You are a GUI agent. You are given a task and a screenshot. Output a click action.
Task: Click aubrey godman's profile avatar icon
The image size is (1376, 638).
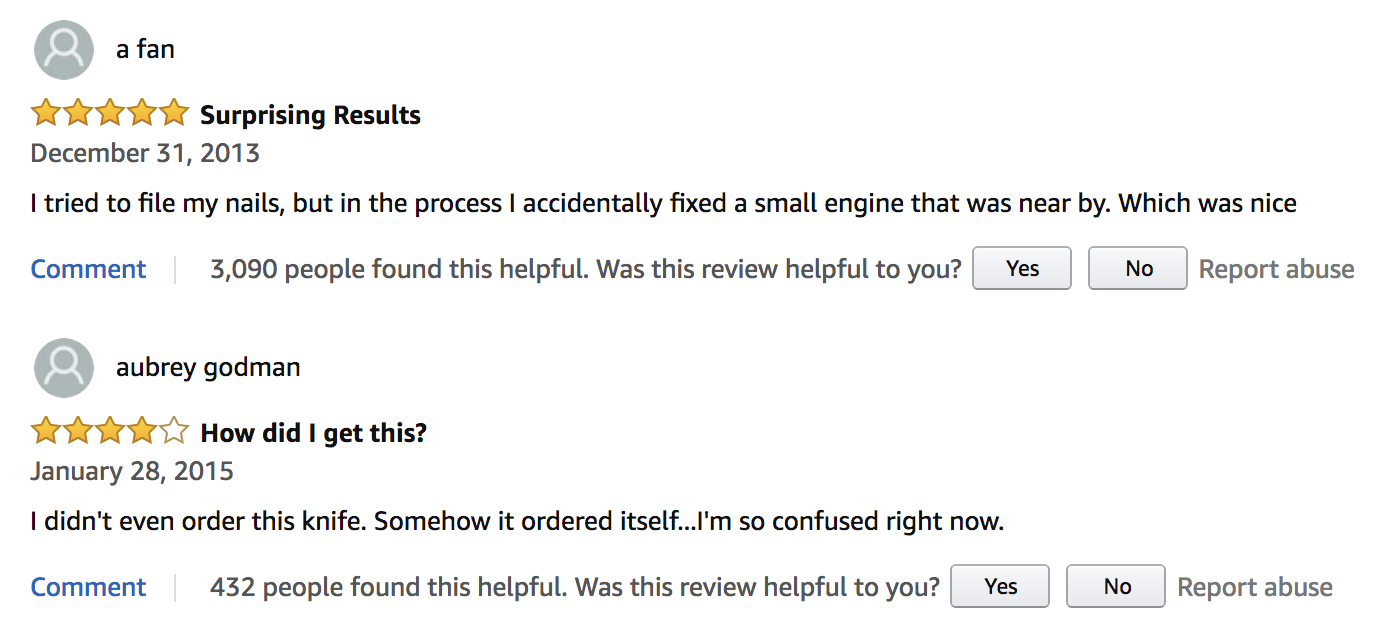tap(64, 367)
